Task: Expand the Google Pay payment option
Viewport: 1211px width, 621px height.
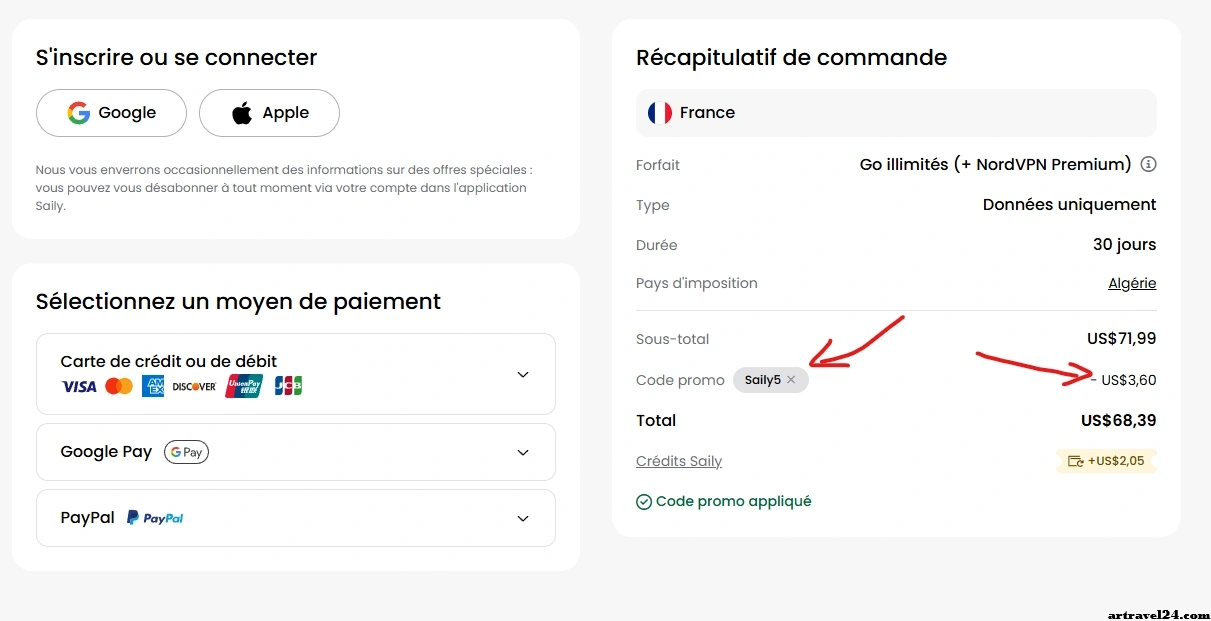Action: click(x=522, y=452)
